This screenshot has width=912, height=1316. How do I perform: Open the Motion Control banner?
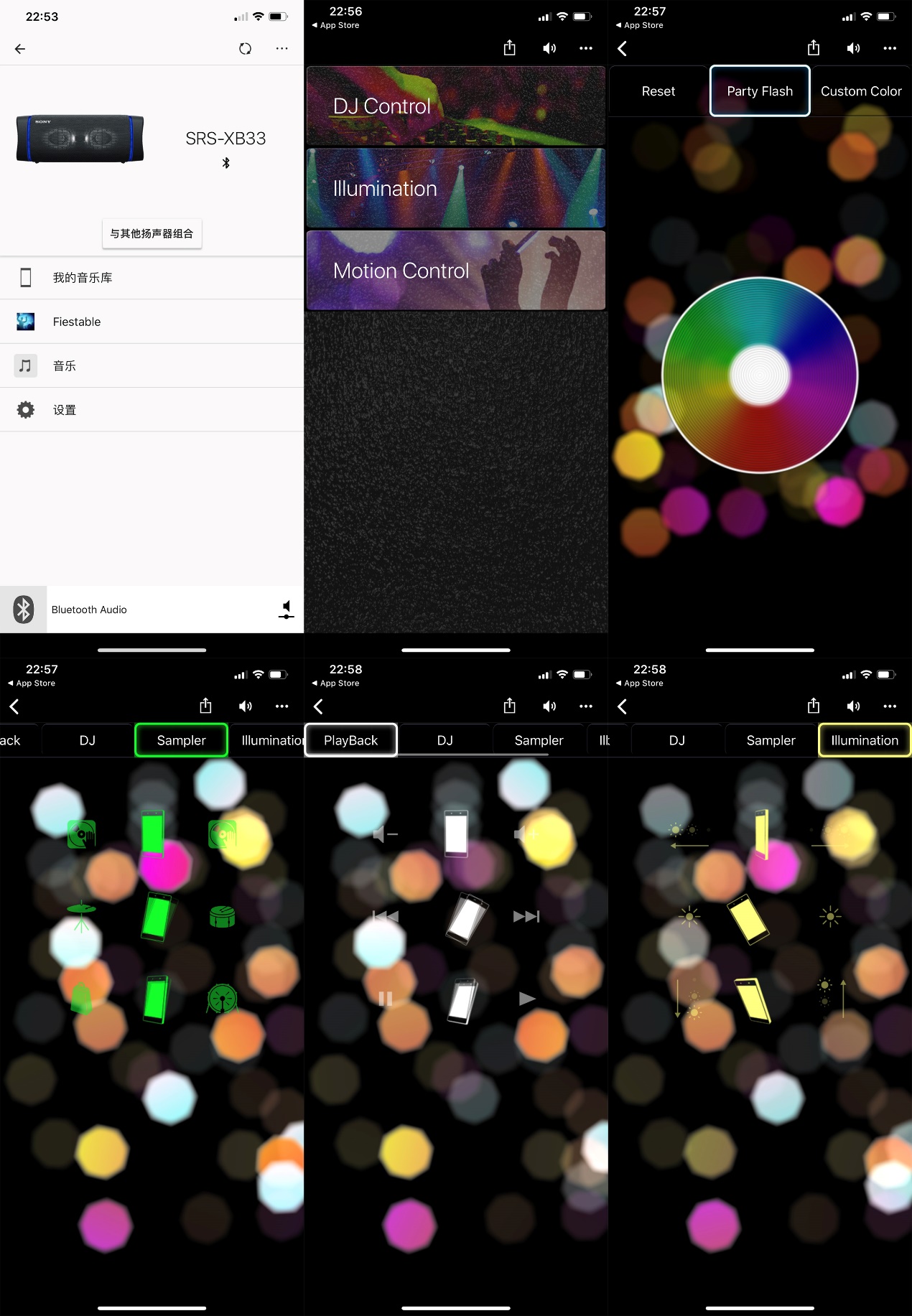click(x=455, y=271)
